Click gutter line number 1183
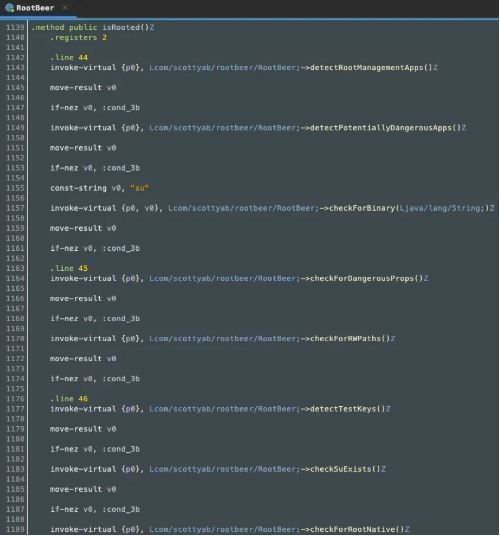The image size is (500, 536). (x=15, y=469)
